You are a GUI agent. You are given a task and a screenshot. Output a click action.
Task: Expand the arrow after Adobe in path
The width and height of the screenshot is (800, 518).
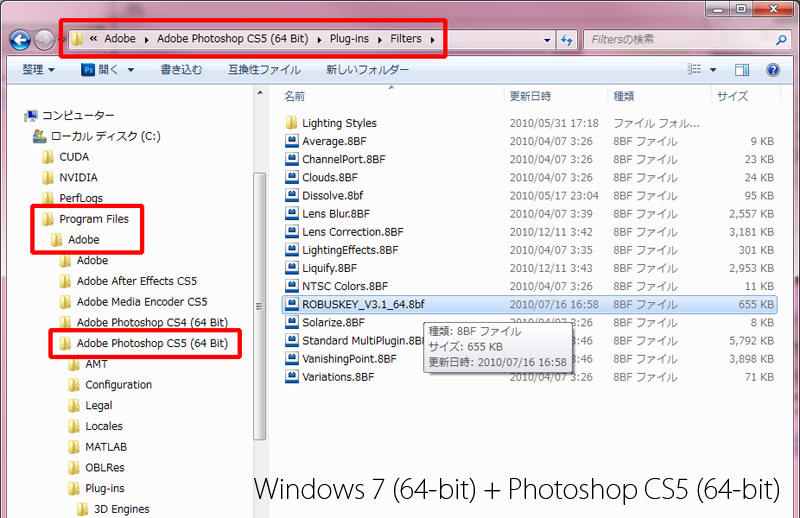(x=146, y=40)
